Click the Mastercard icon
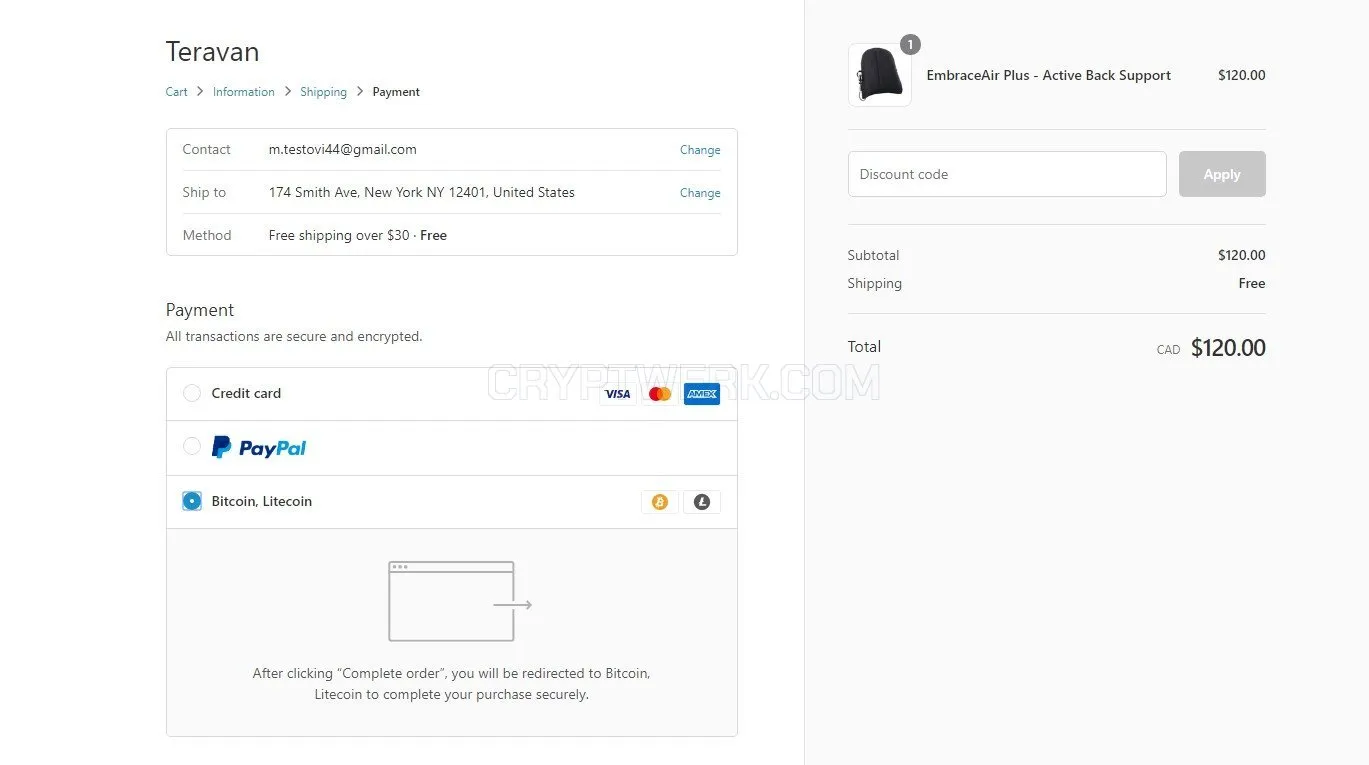1369x765 pixels. point(660,394)
